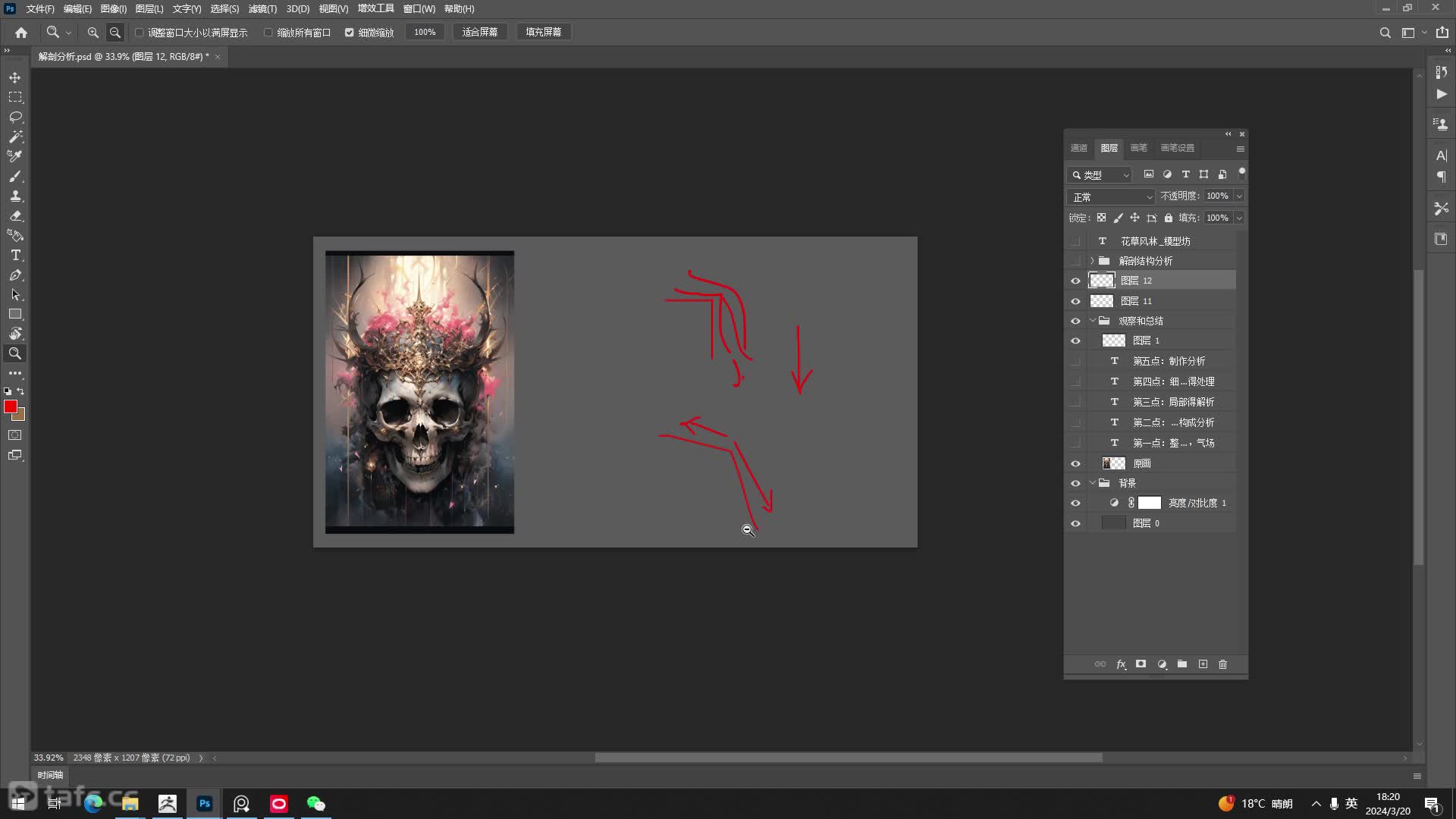Select the Rectangle shape tool
The height and width of the screenshot is (819, 1456).
click(x=15, y=314)
